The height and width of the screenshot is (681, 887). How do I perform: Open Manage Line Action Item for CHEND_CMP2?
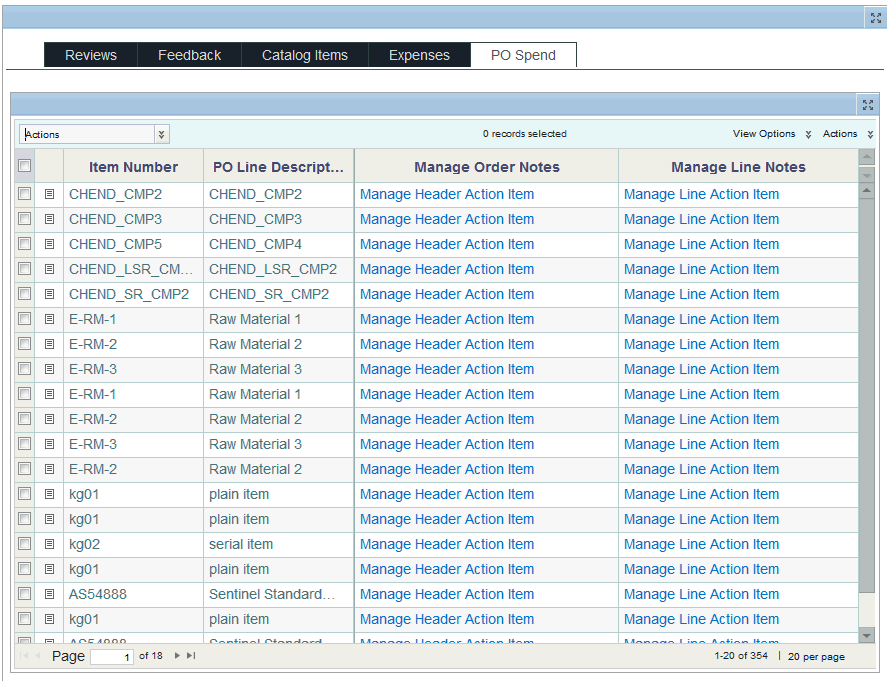coord(701,194)
